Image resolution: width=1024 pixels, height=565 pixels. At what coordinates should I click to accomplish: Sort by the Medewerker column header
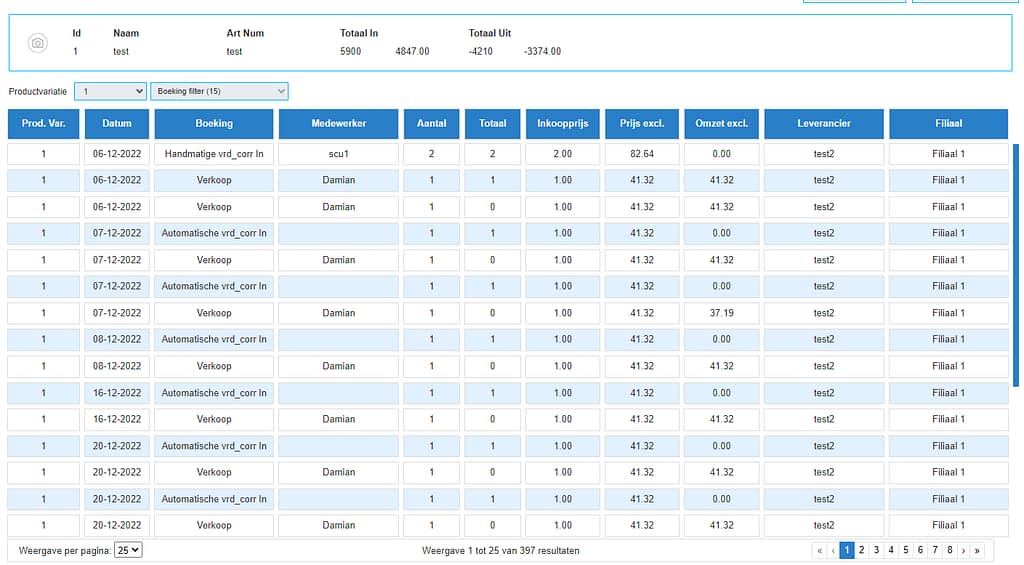pos(338,123)
